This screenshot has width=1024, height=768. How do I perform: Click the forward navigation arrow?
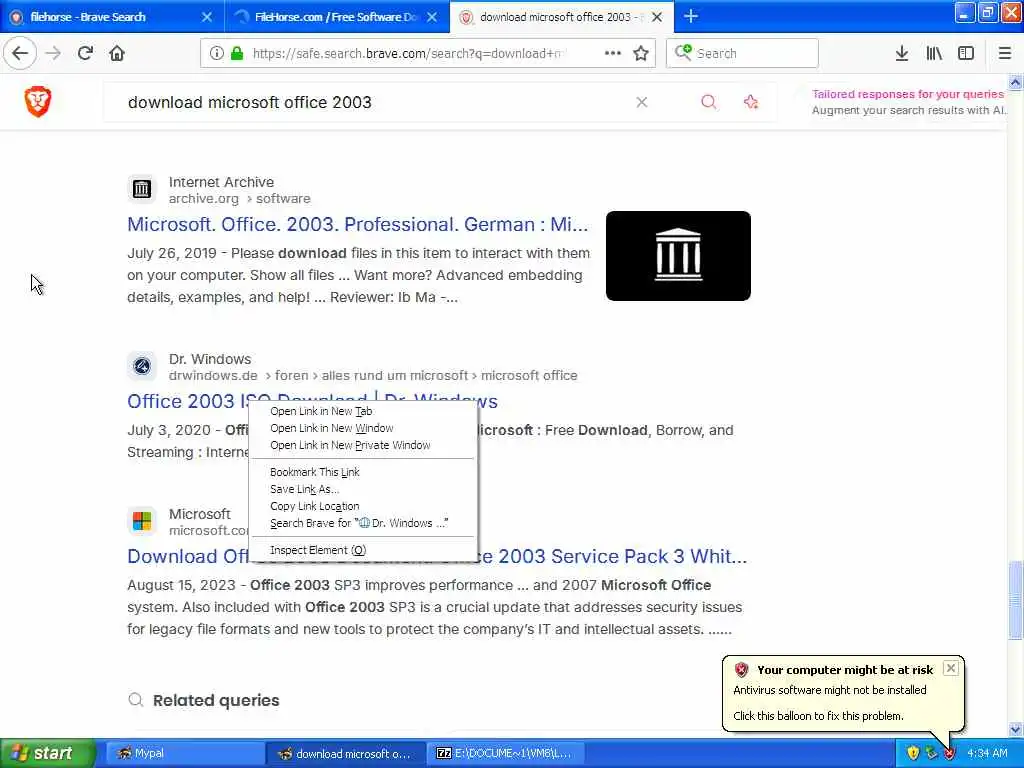coord(53,54)
